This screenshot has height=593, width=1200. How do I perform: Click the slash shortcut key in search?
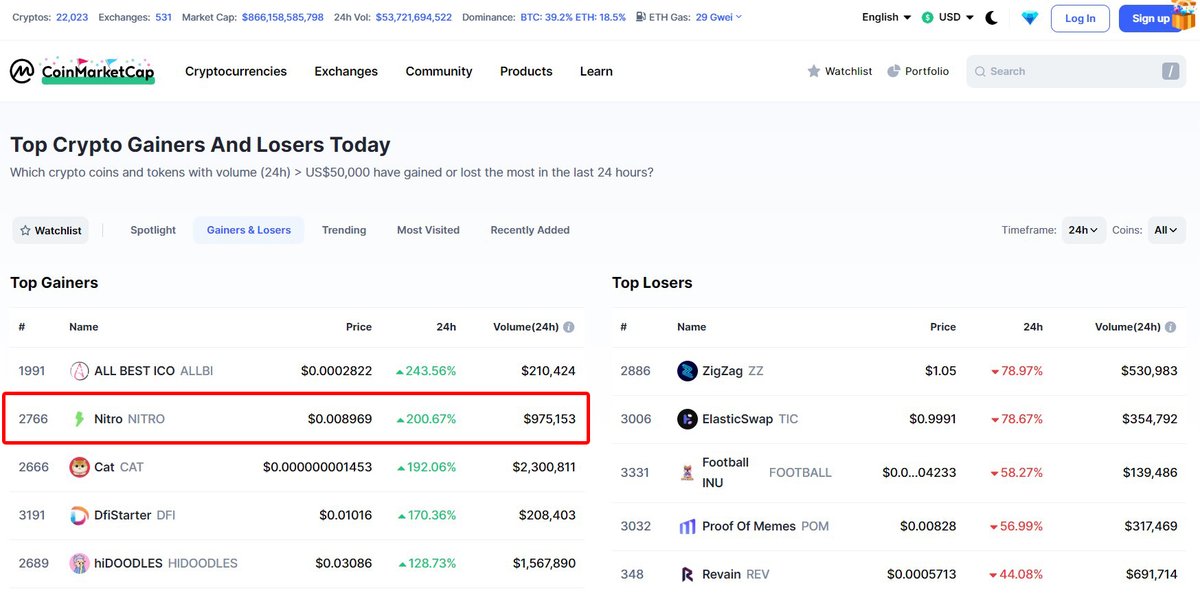click(x=1170, y=71)
